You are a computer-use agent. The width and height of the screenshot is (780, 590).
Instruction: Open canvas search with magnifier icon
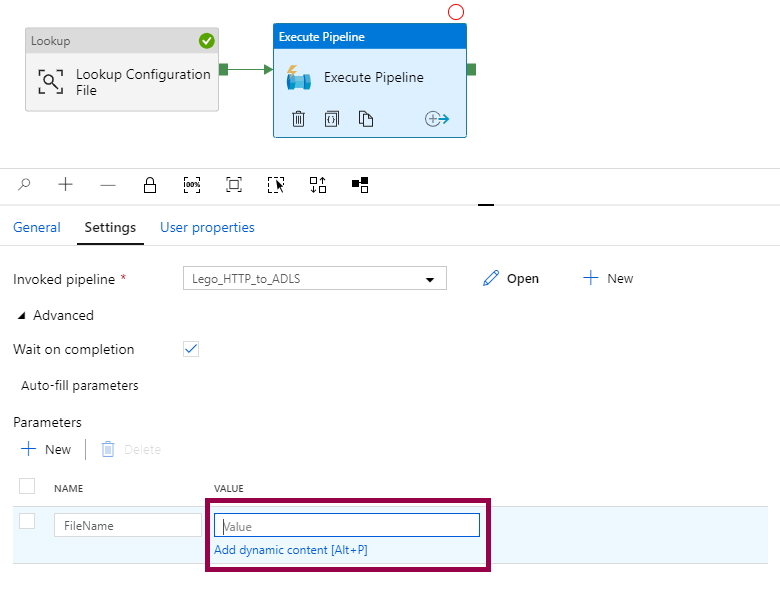click(25, 185)
